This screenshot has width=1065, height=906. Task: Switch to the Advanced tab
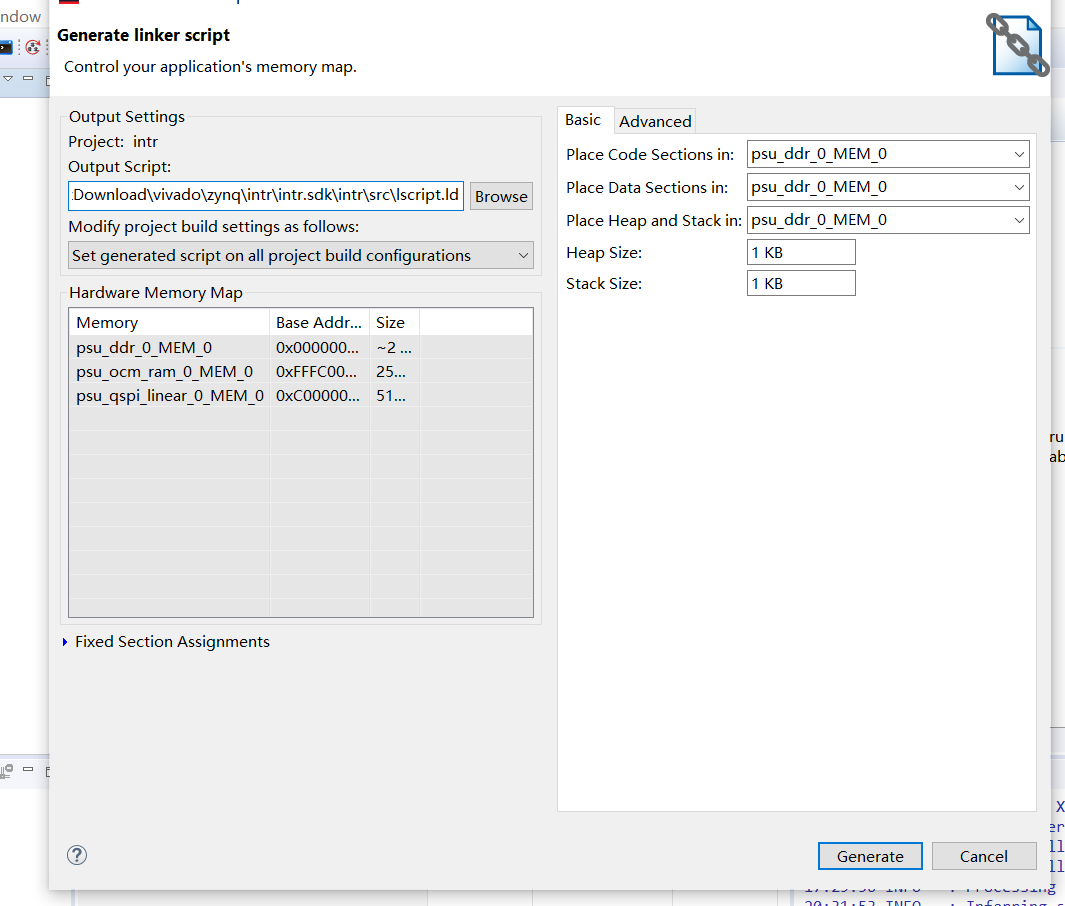pyautogui.click(x=655, y=121)
